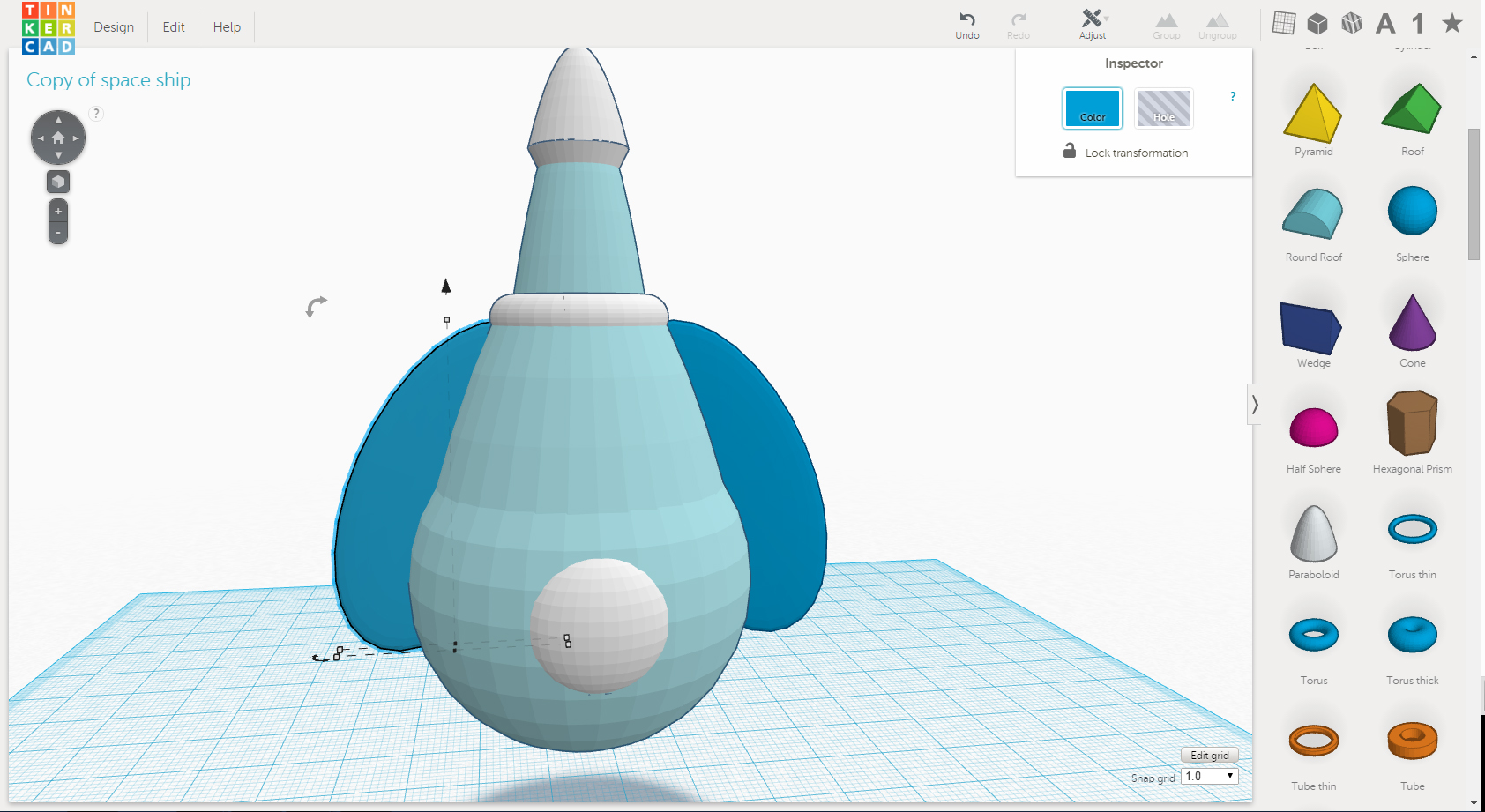Zoom out with the minus button
The height and width of the screenshot is (812, 1485).
click(58, 233)
